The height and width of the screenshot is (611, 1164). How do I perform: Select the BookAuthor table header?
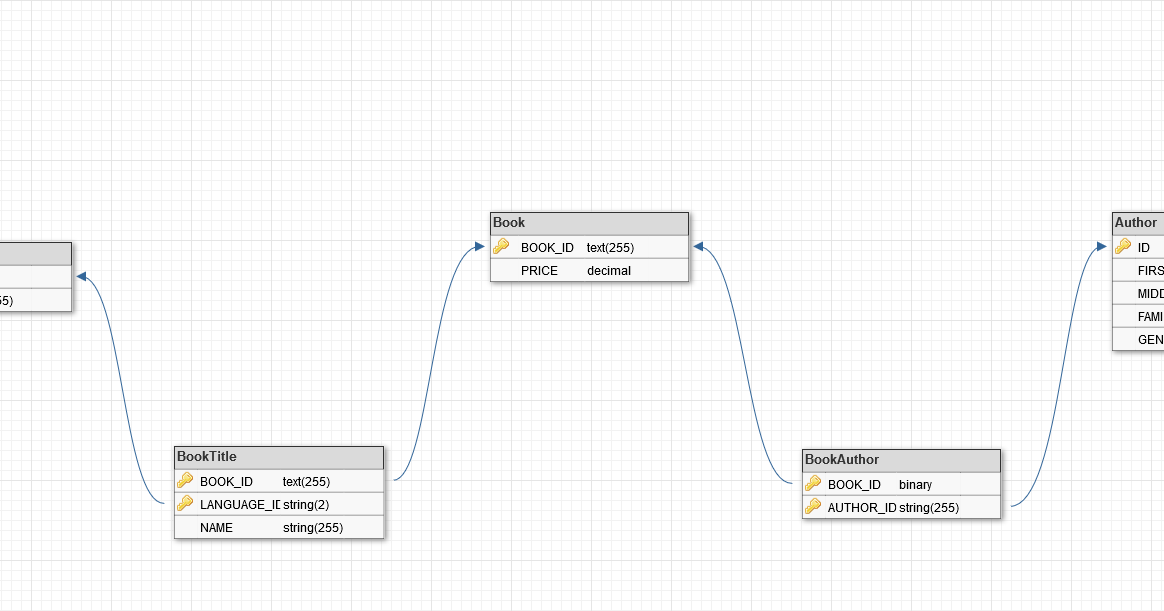coord(901,460)
